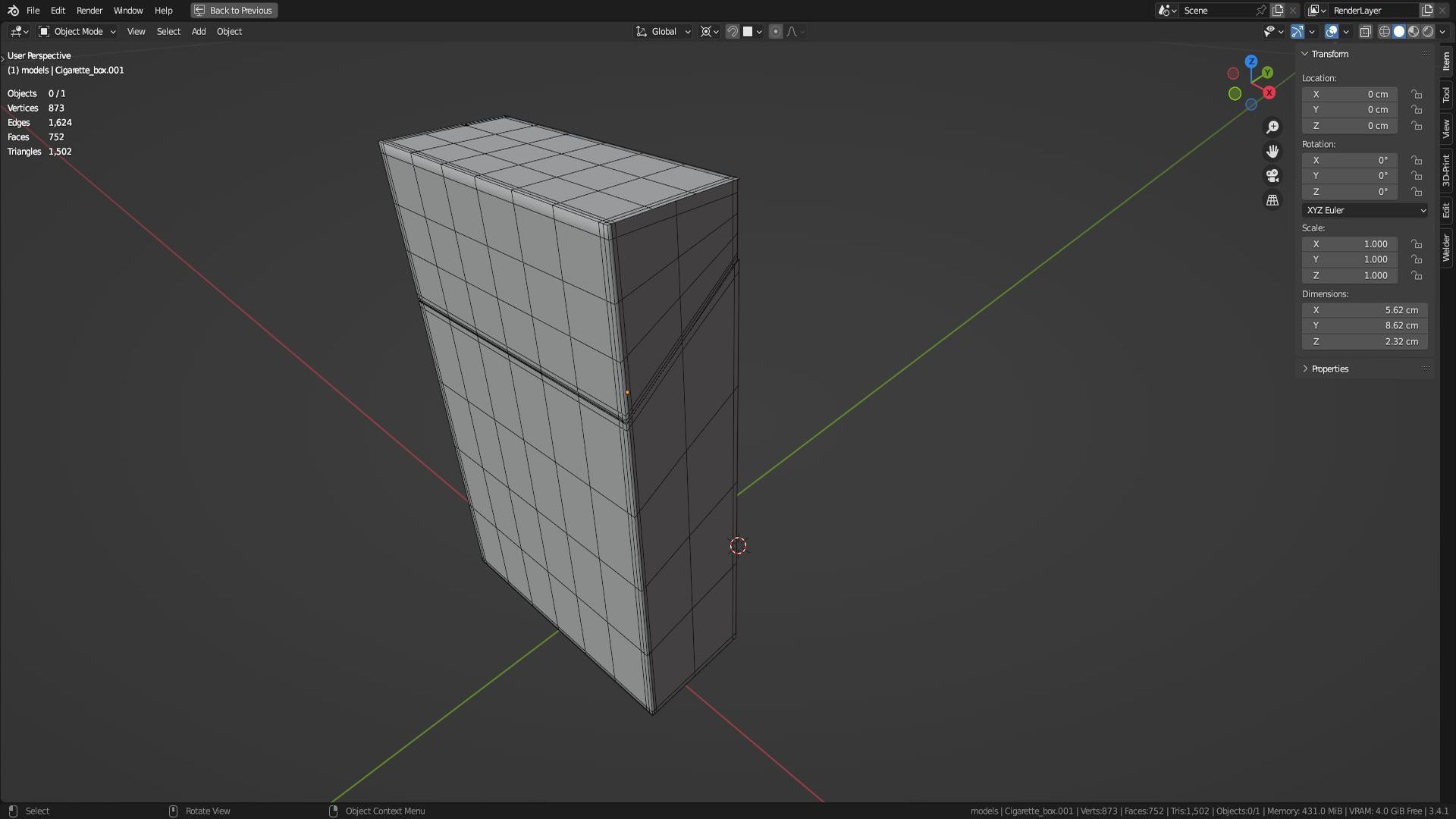Open XYZ Euler rotation mode dropdown
The image size is (1456, 819).
(1364, 210)
